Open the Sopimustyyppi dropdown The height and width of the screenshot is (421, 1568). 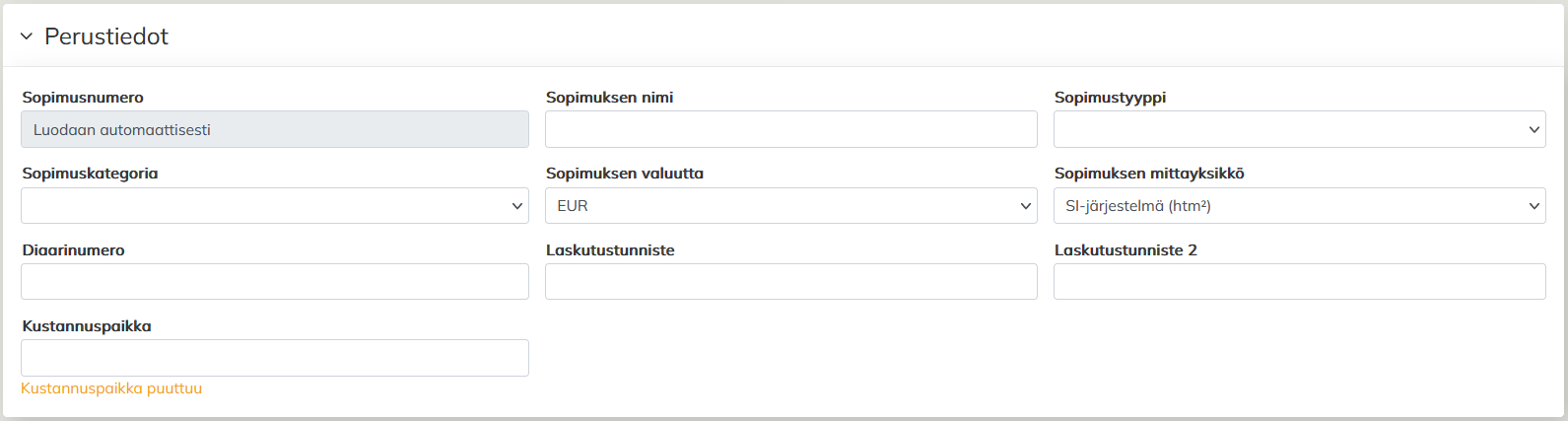point(1299,129)
